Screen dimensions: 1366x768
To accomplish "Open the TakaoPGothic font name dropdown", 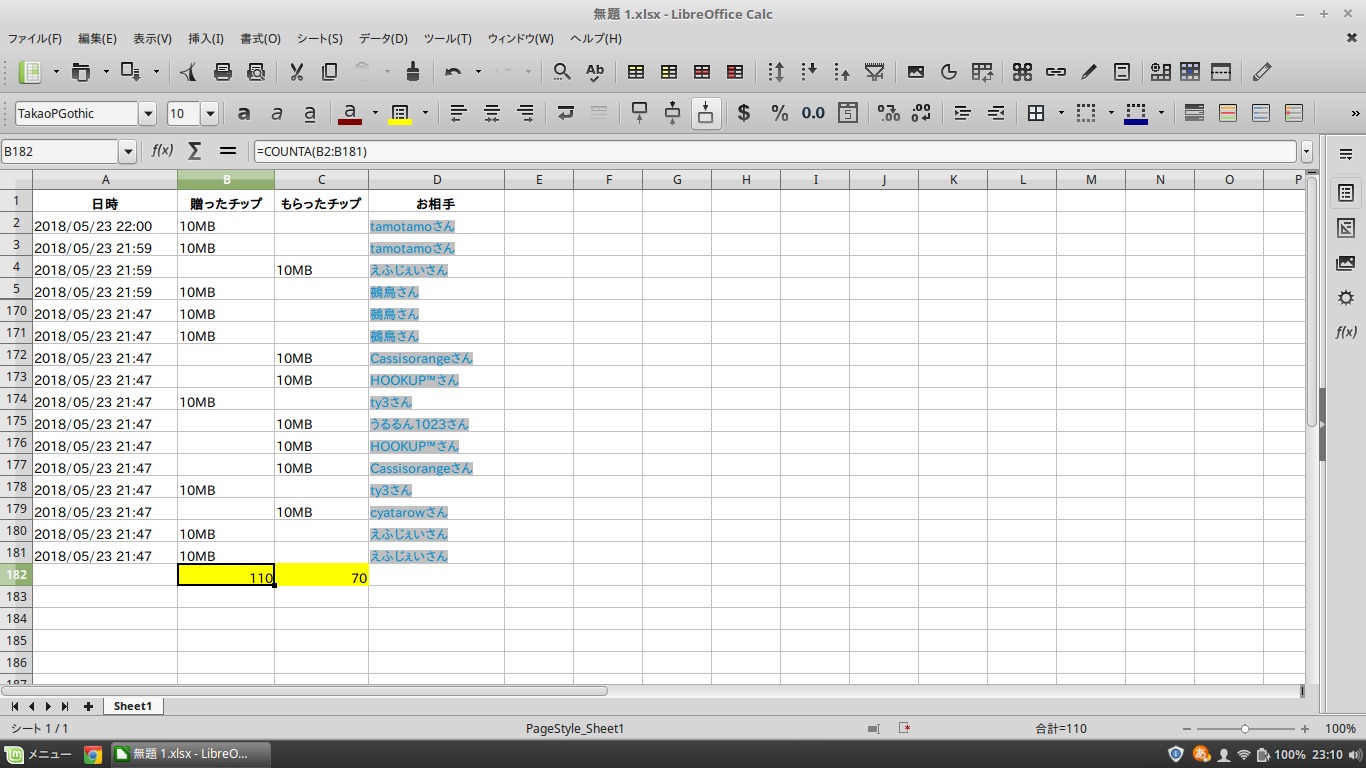I will [x=148, y=114].
